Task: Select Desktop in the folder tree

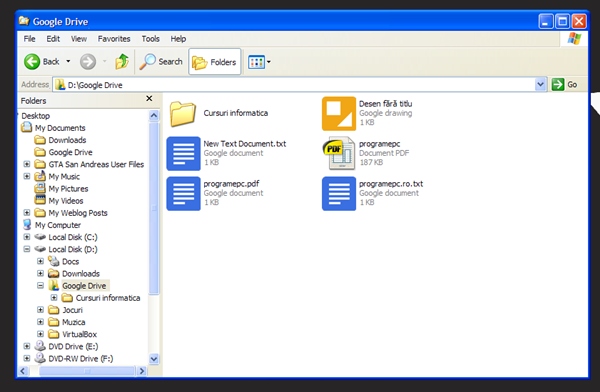Action: [36, 116]
